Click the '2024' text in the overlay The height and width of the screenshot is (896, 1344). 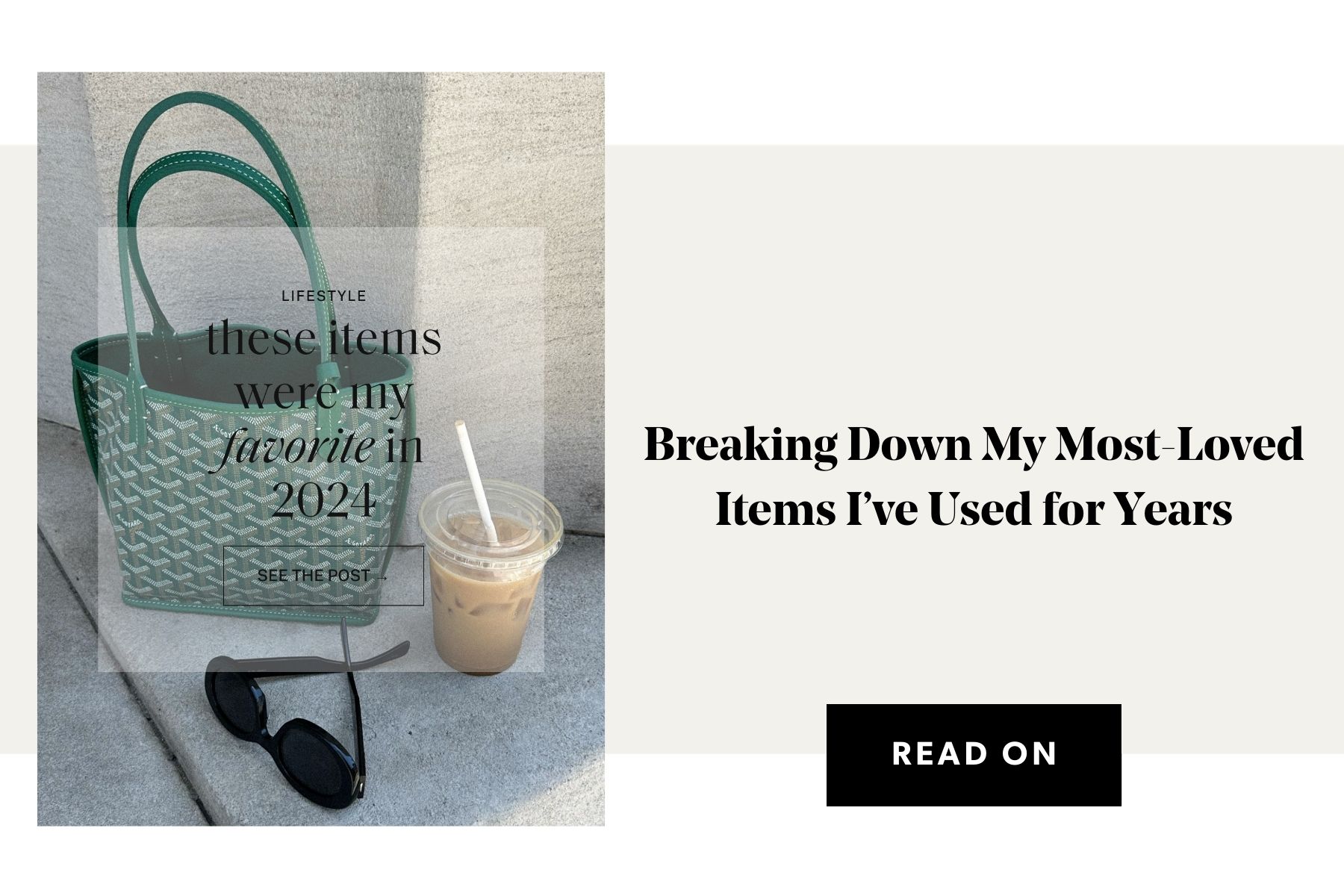point(323,500)
